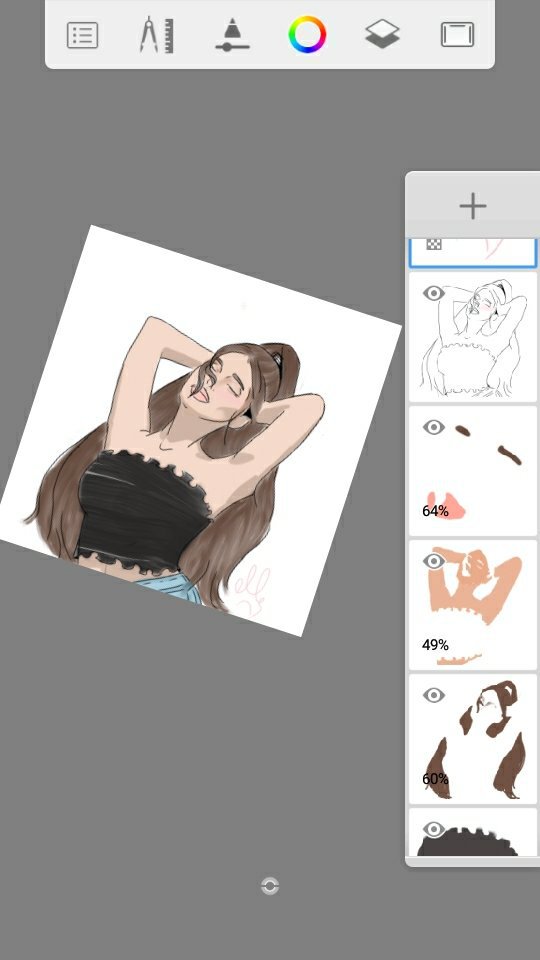540x960 pixels.
Task: Select the brown hair layer thumbnail
Action: click(473, 739)
